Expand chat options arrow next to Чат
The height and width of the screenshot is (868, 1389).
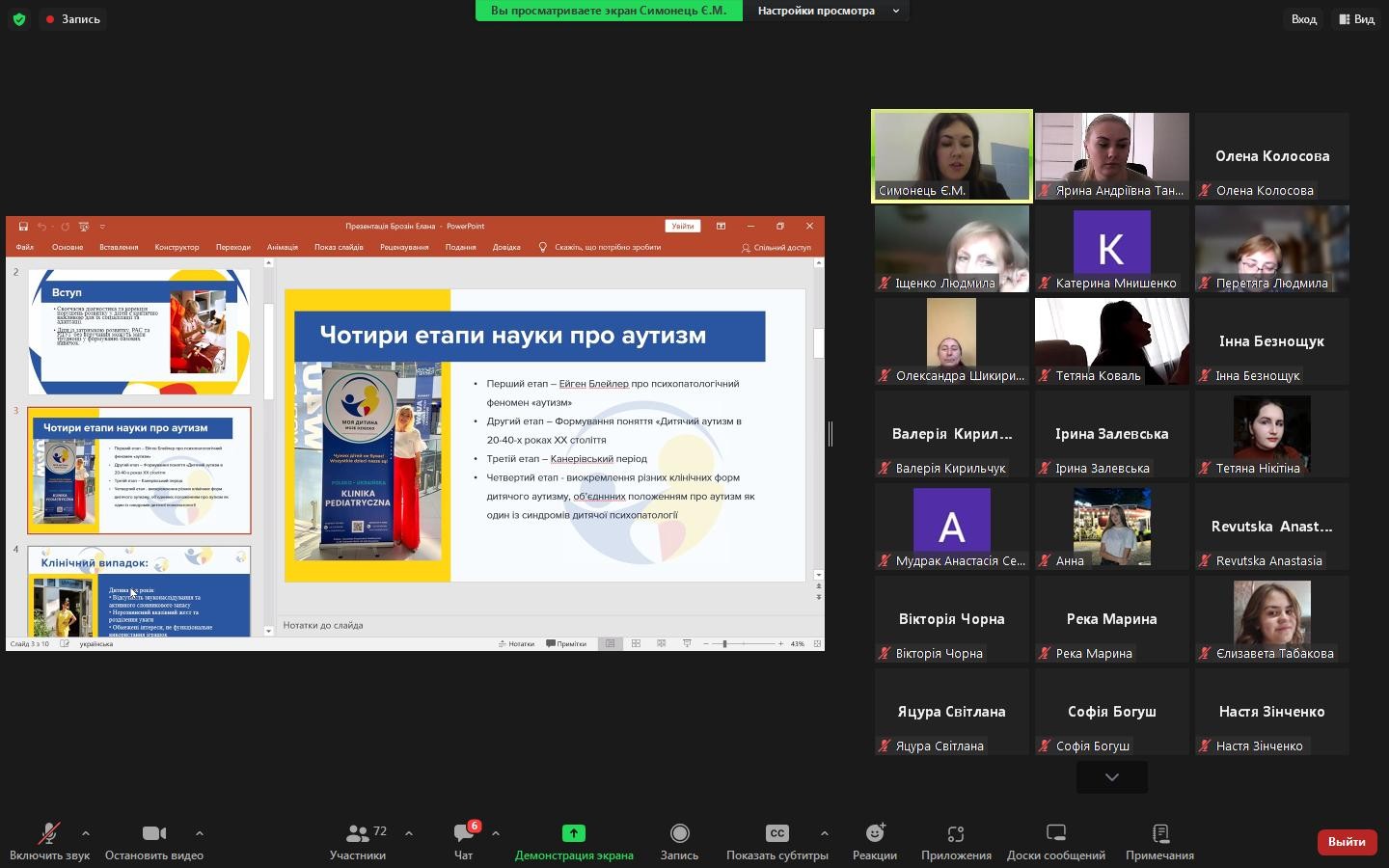(495, 833)
